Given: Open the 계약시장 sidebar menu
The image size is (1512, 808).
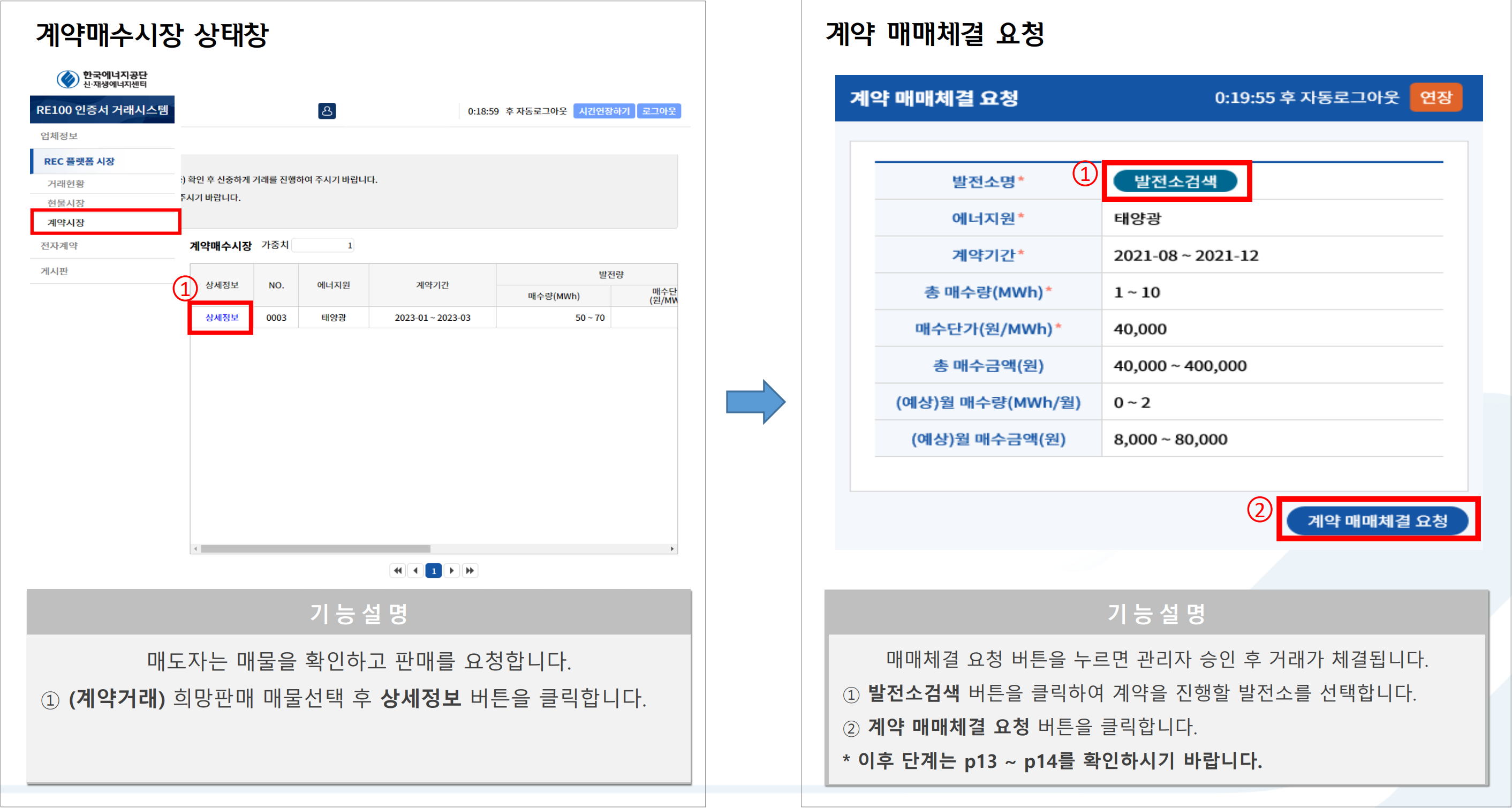Looking at the screenshot, I should click(66, 223).
